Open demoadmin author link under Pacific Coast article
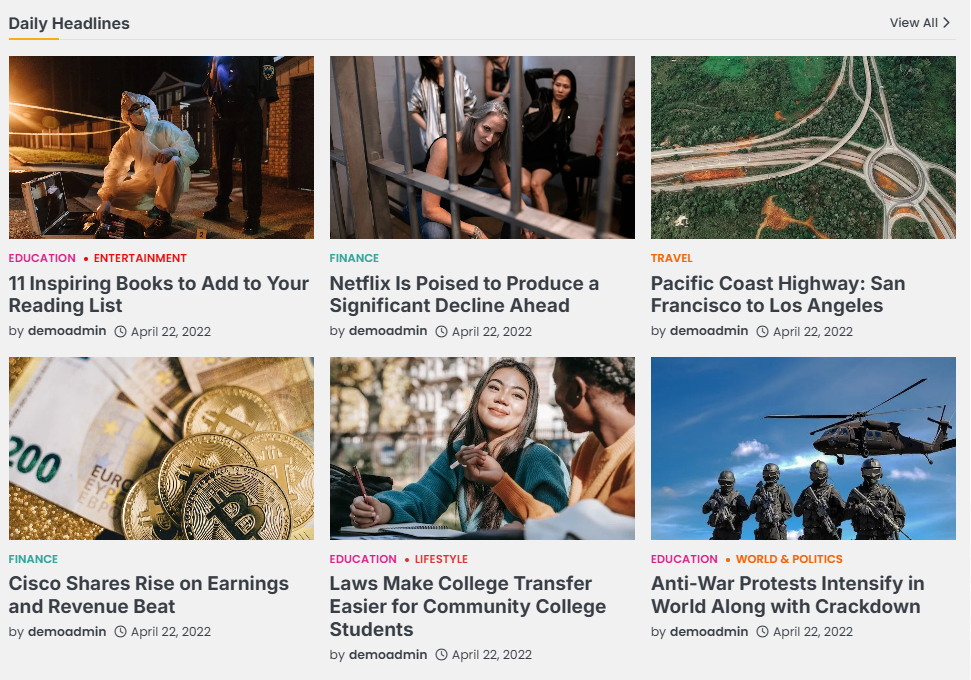Image resolution: width=971 pixels, height=680 pixels. point(708,331)
